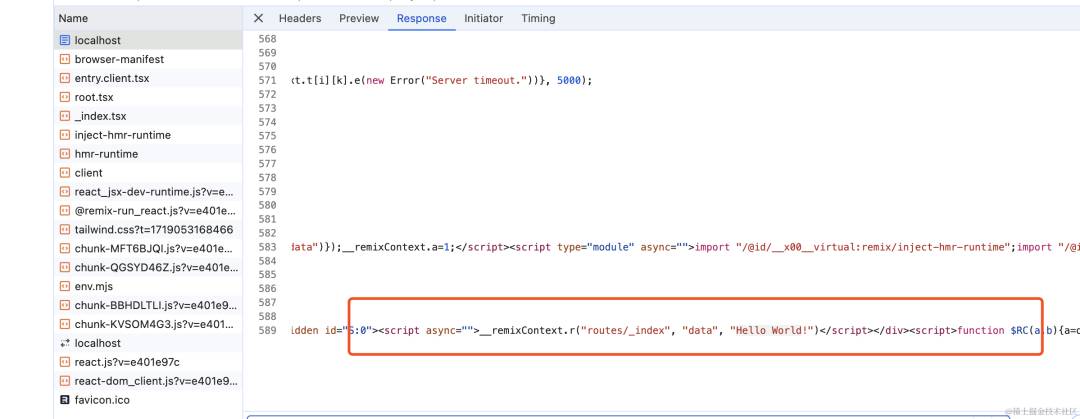Click the script icon beside react-dom_client.js
The image size is (1080, 419).
(65, 381)
